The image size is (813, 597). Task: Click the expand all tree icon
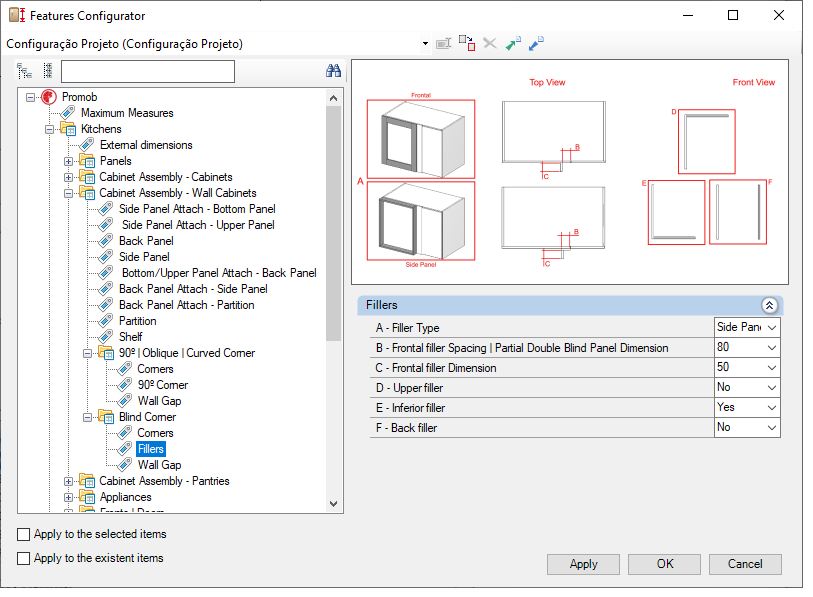[x=24, y=71]
